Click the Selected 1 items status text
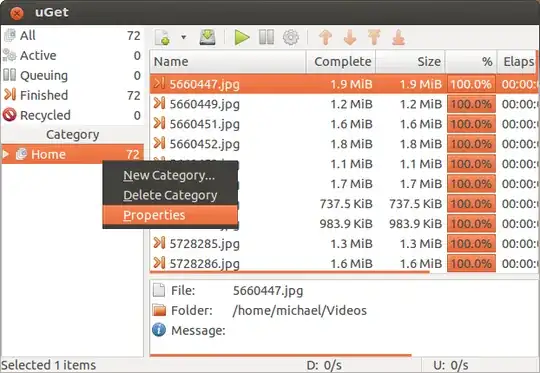 (48, 365)
